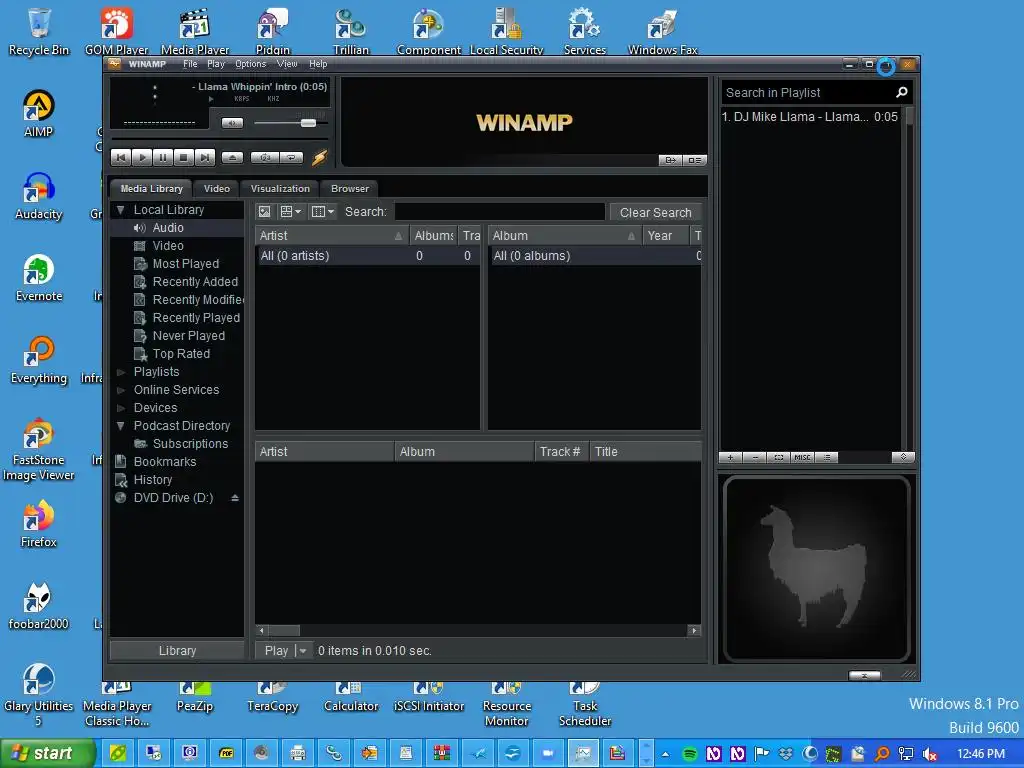Expand the Online Services node
Screen dimensions: 1024x768
pos(120,390)
